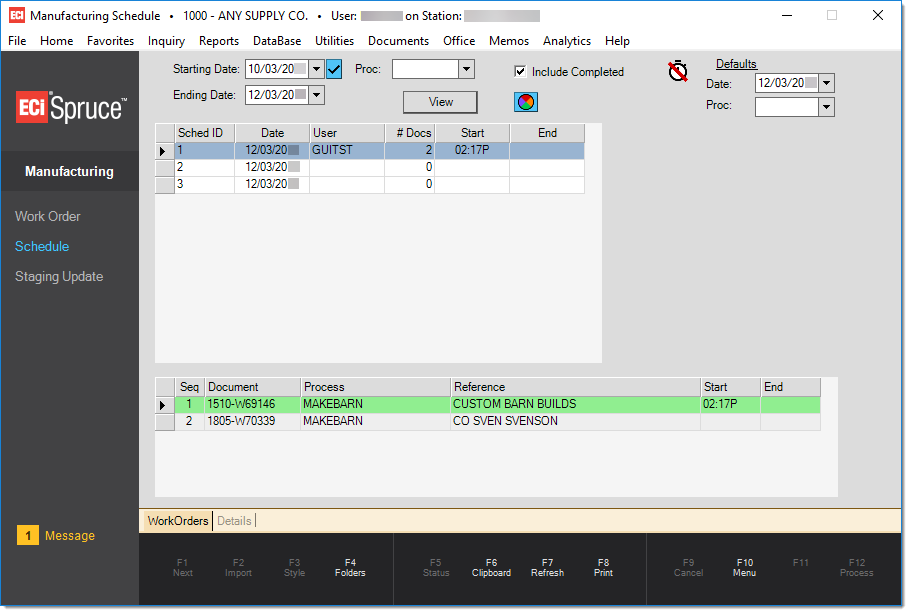Image resolution: width=909 pixels, height=613 pixels.
Task: Click the F2 Import function key
Action: 238,567
